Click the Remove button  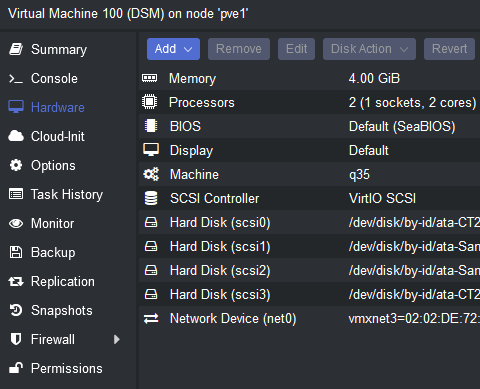[x=239, y=49]
